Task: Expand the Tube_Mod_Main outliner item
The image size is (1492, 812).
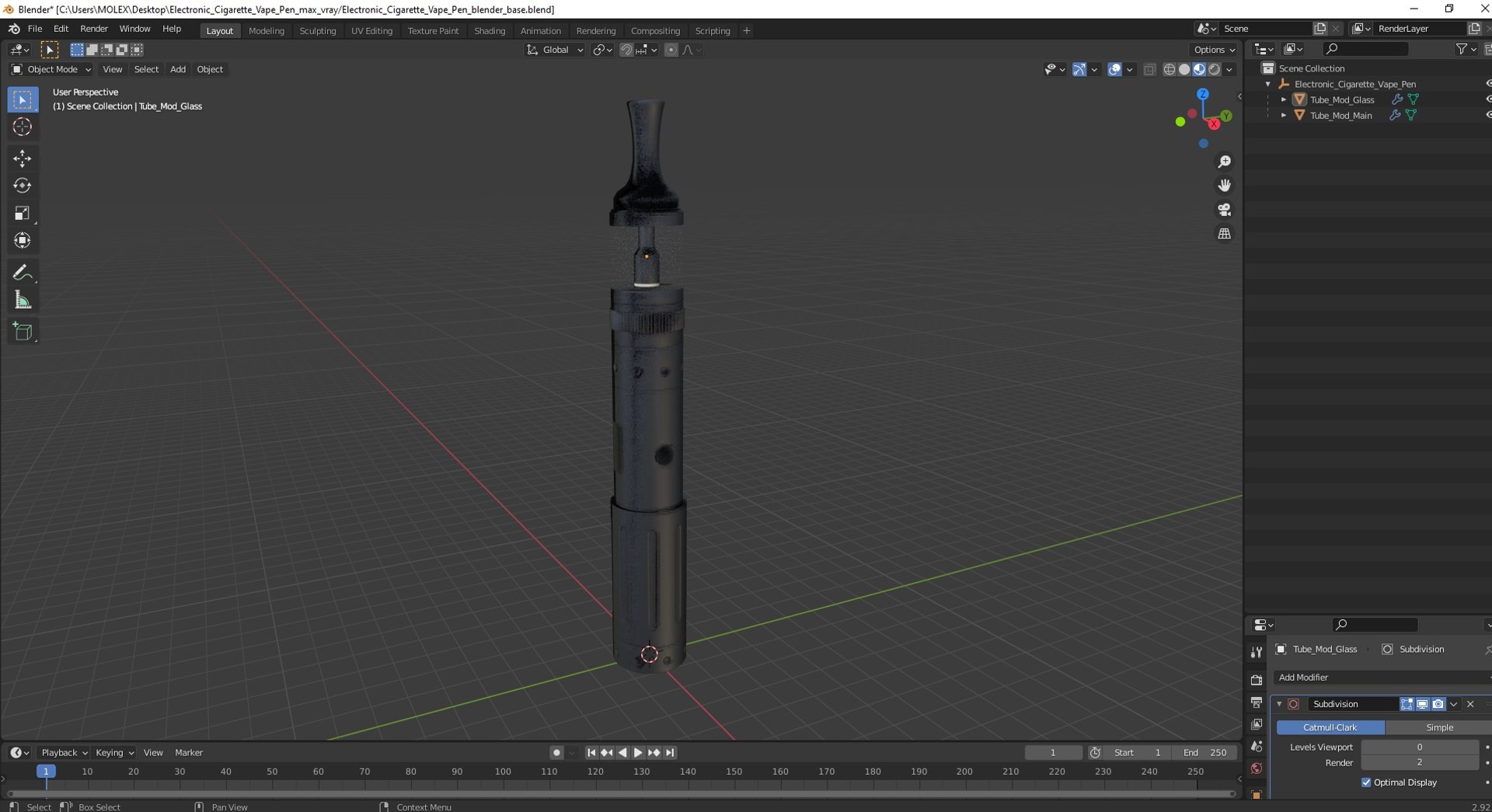Action: [x=1284, y=115]
